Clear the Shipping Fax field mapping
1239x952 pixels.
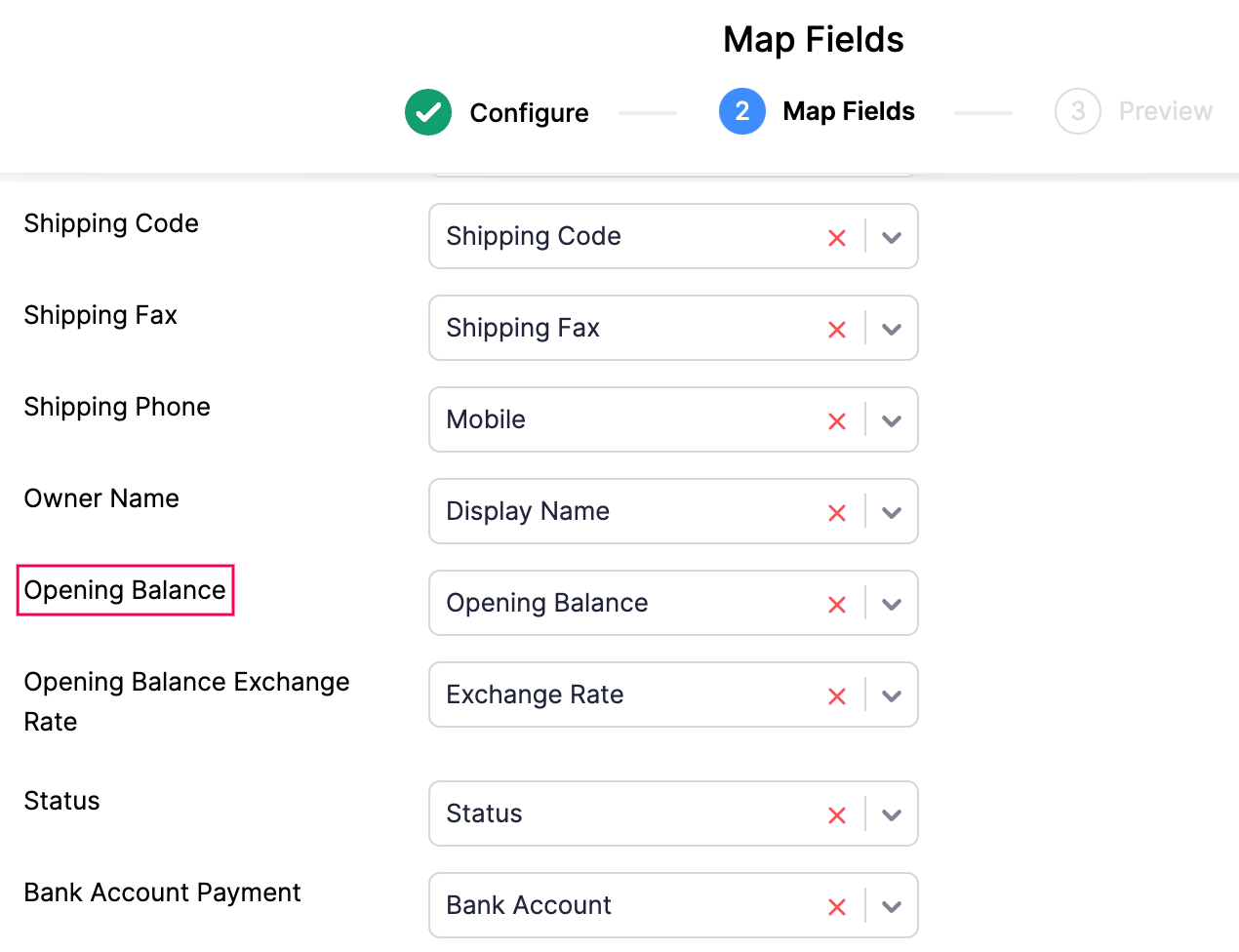[836, 330]
